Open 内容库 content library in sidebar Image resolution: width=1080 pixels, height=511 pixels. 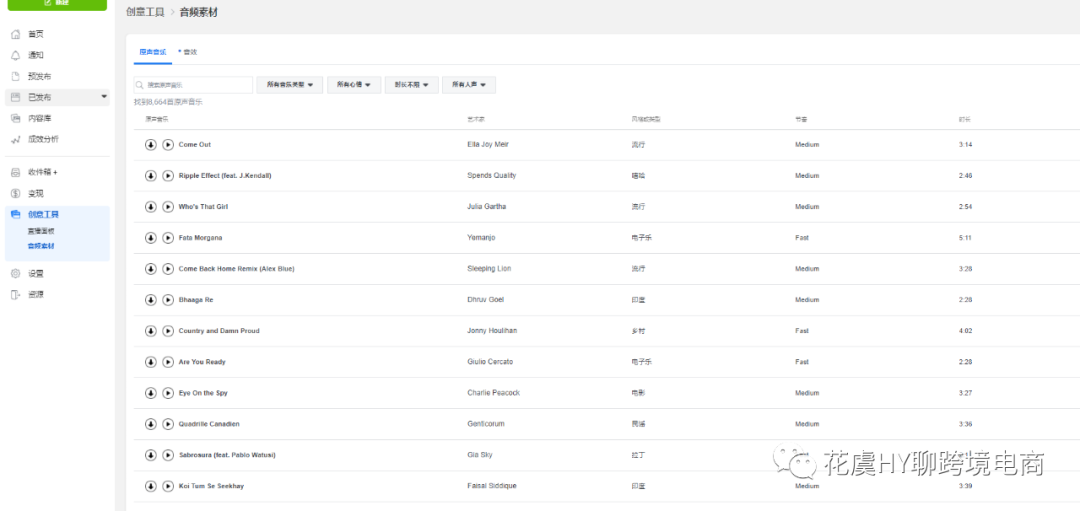point(39,118)
